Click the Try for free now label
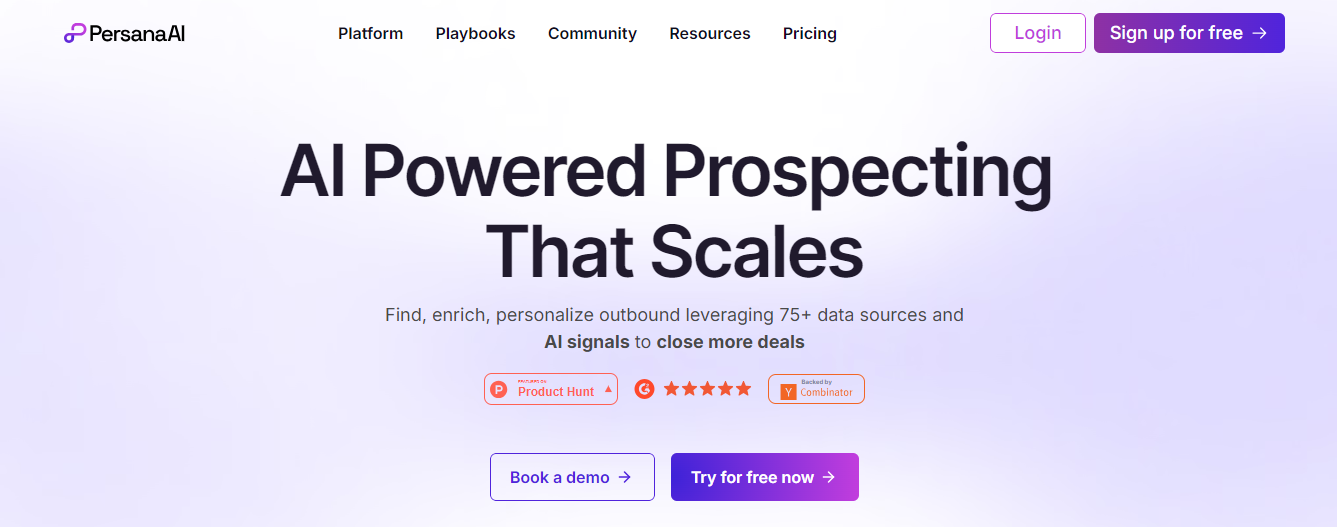This screenshot has height=527, width=1337. point(752,477)
